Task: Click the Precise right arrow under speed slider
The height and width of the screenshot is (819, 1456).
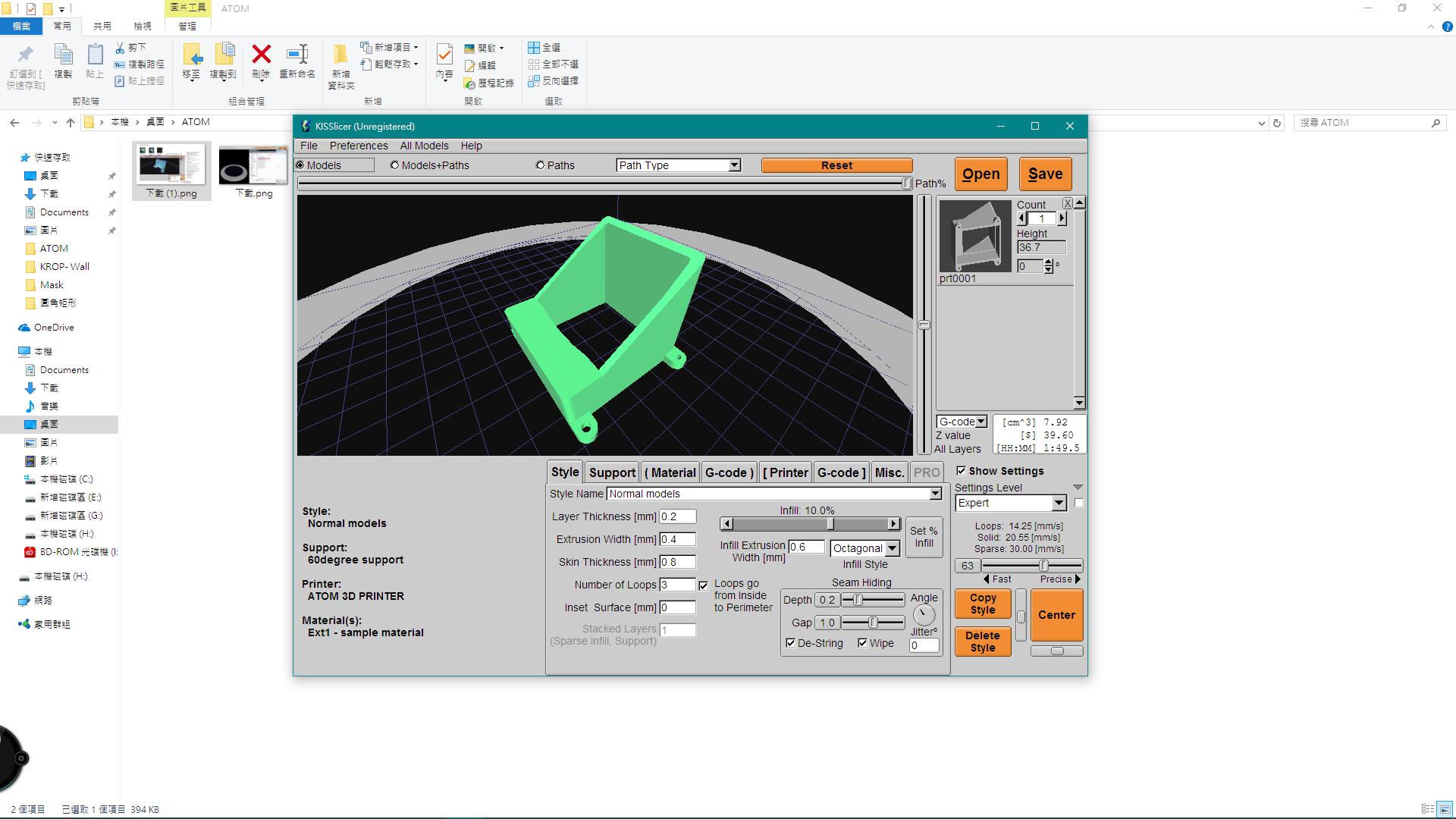Action: point(1078,579)
